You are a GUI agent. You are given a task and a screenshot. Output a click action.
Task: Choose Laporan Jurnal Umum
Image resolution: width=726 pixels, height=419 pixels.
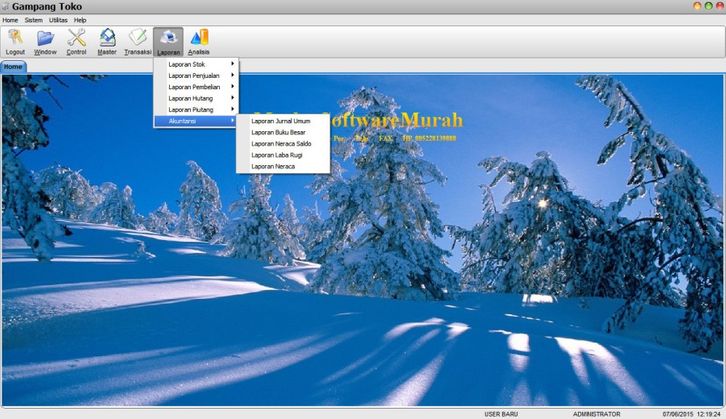[x=281, y=121]
